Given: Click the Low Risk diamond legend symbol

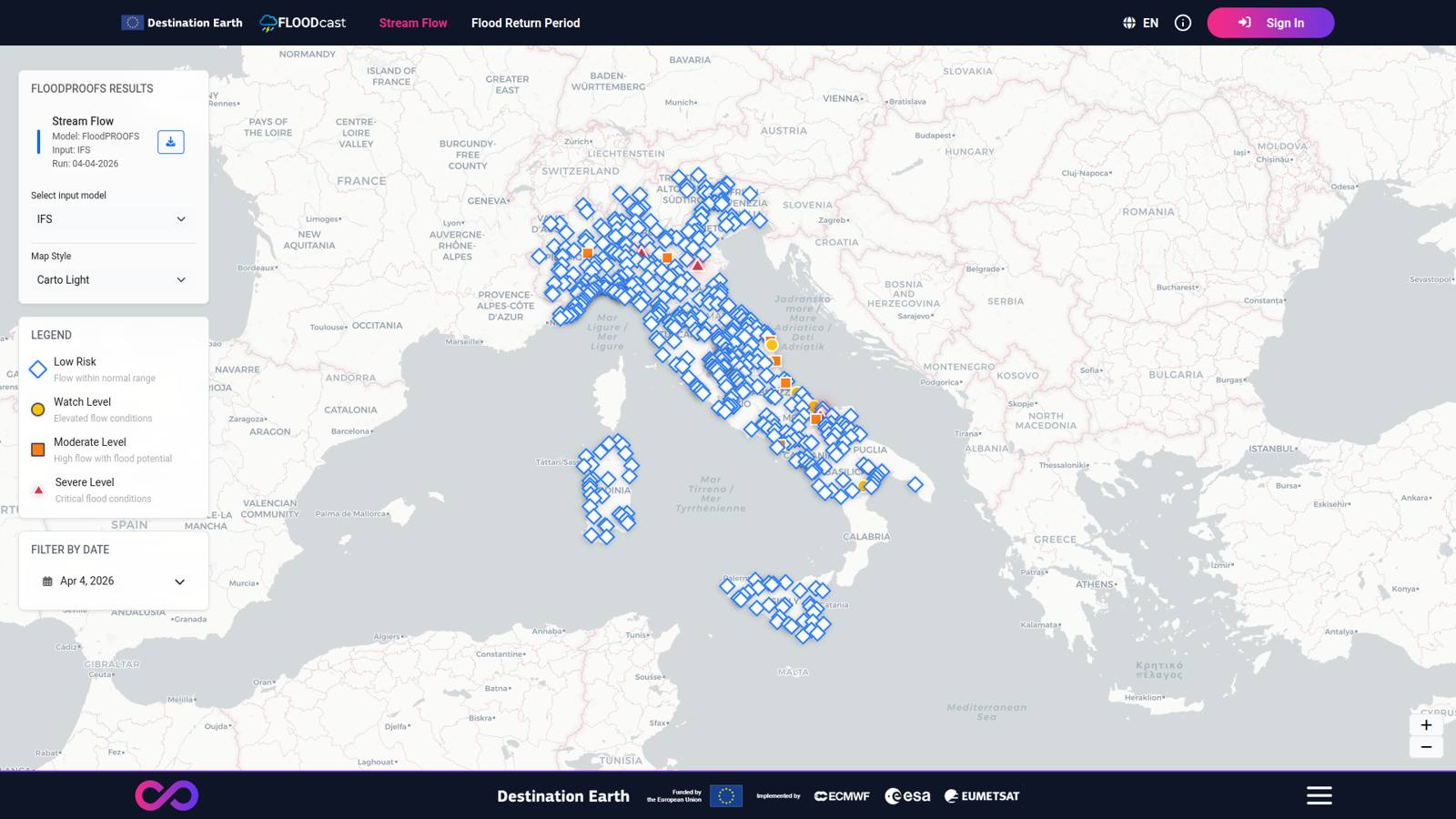Looking at the screenshot, I should [38, 369].
